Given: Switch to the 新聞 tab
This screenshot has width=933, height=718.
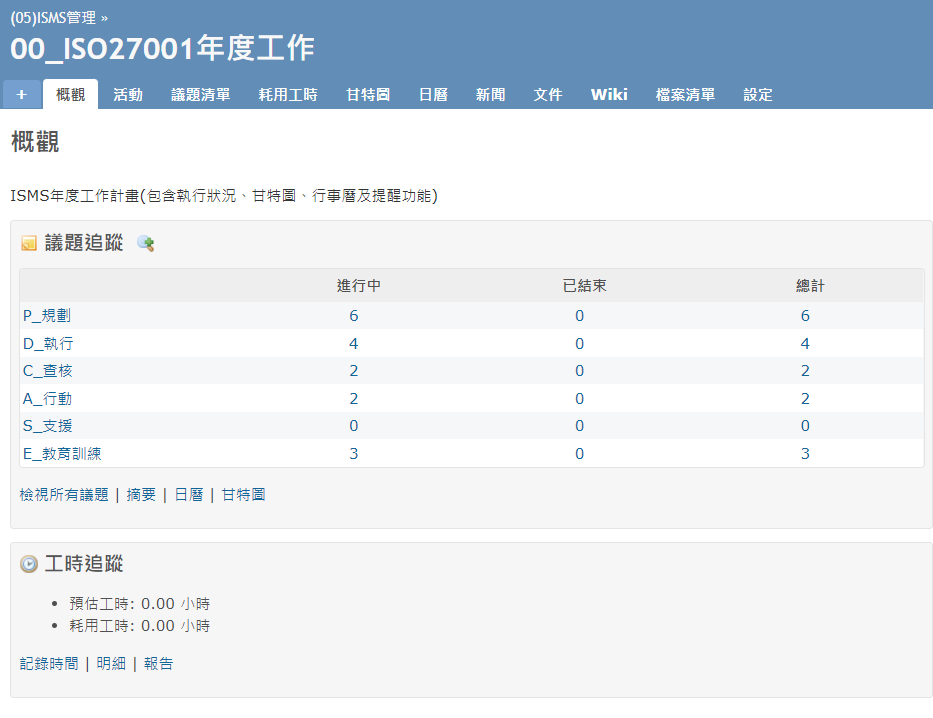Looking at the screenshot, I should tap(490, 95).
